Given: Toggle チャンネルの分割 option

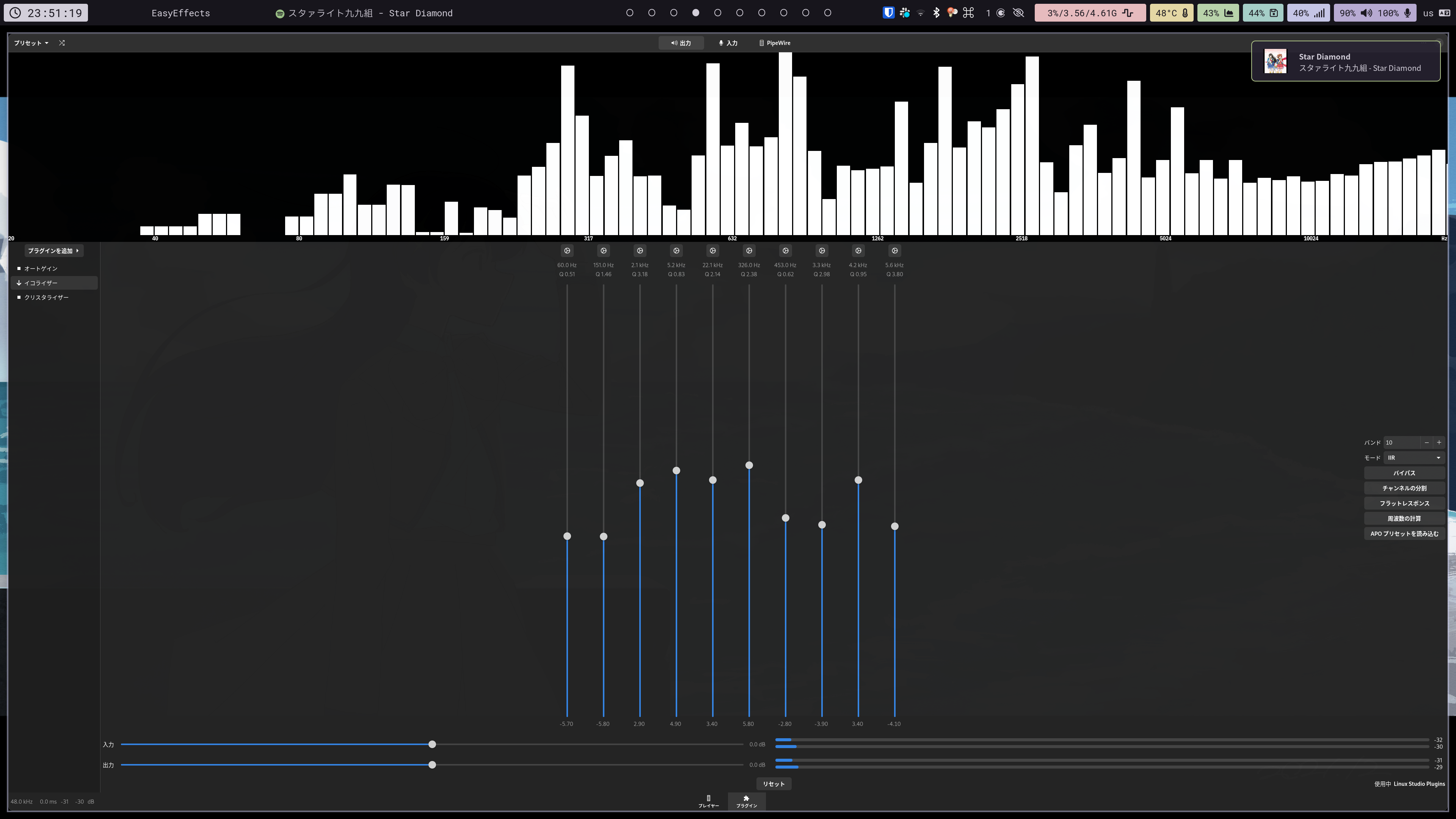Looking at the screenshot, I should [x=1404, y=488].
